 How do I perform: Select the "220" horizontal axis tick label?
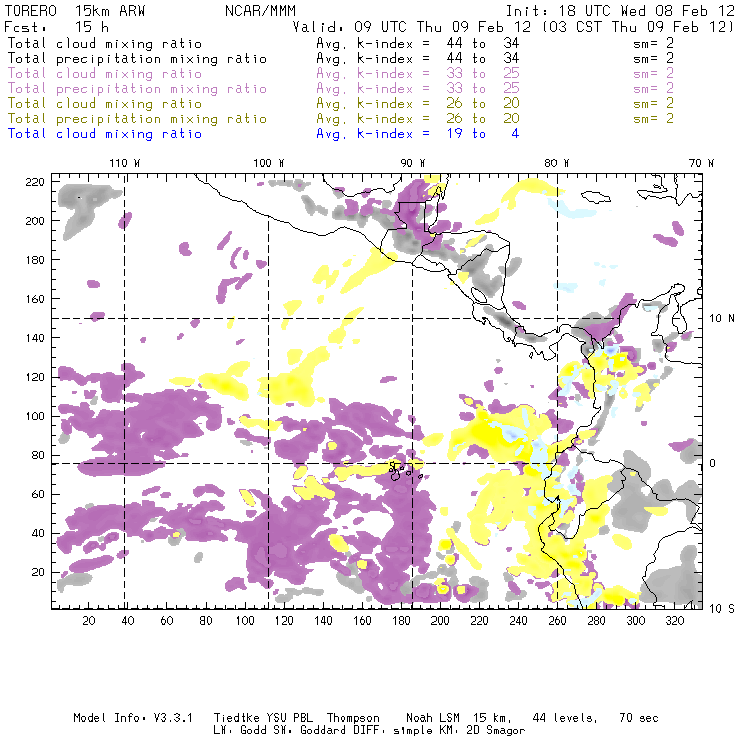coord(479,621)
